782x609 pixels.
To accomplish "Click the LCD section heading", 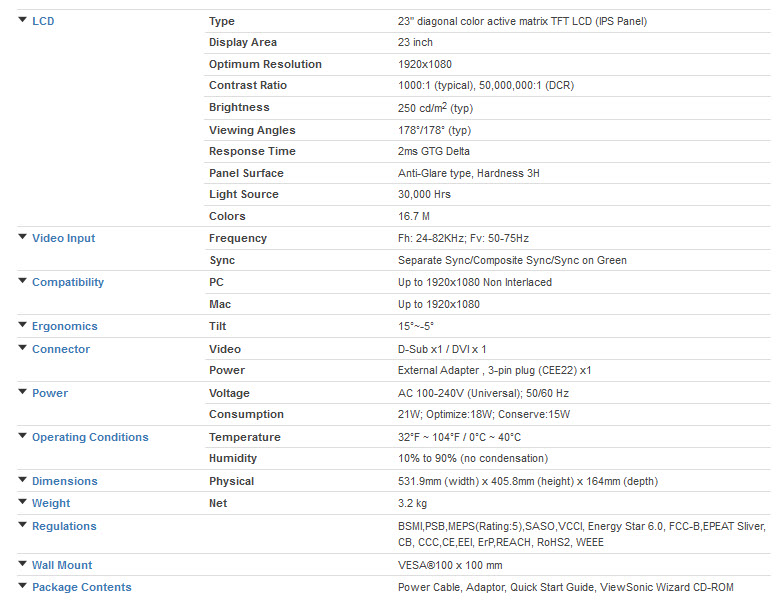I will point(43,21).
